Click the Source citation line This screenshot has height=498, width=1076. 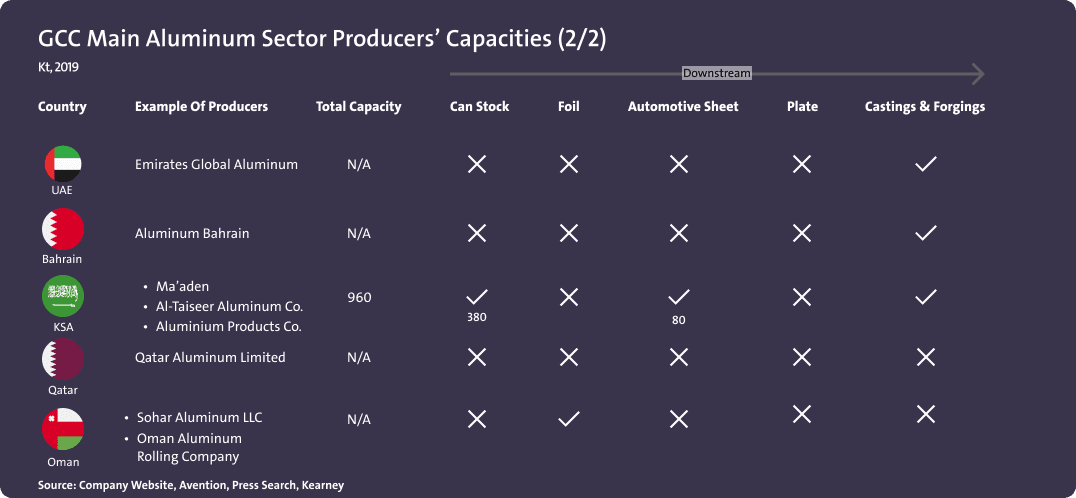[x=191, y=485]
